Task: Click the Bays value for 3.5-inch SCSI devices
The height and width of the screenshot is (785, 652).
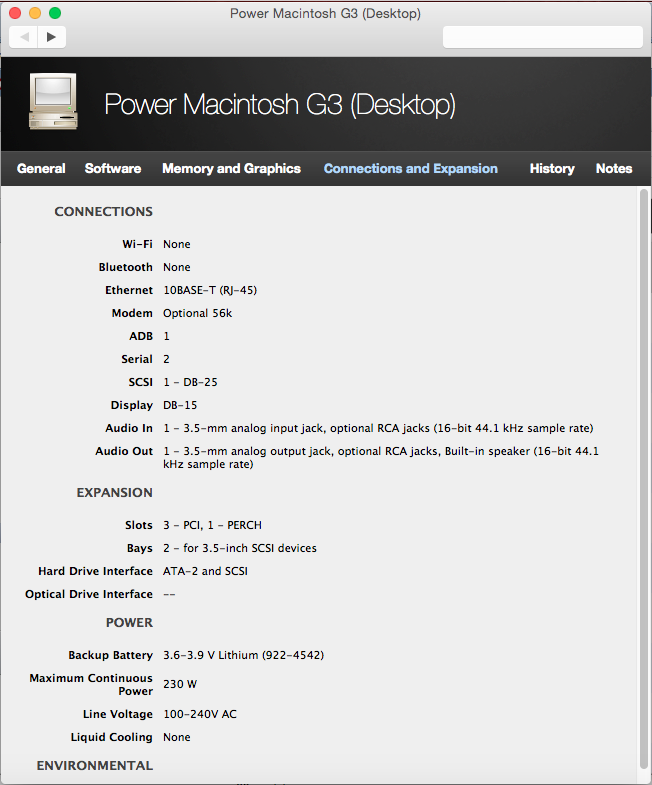Action: (240, 548)
